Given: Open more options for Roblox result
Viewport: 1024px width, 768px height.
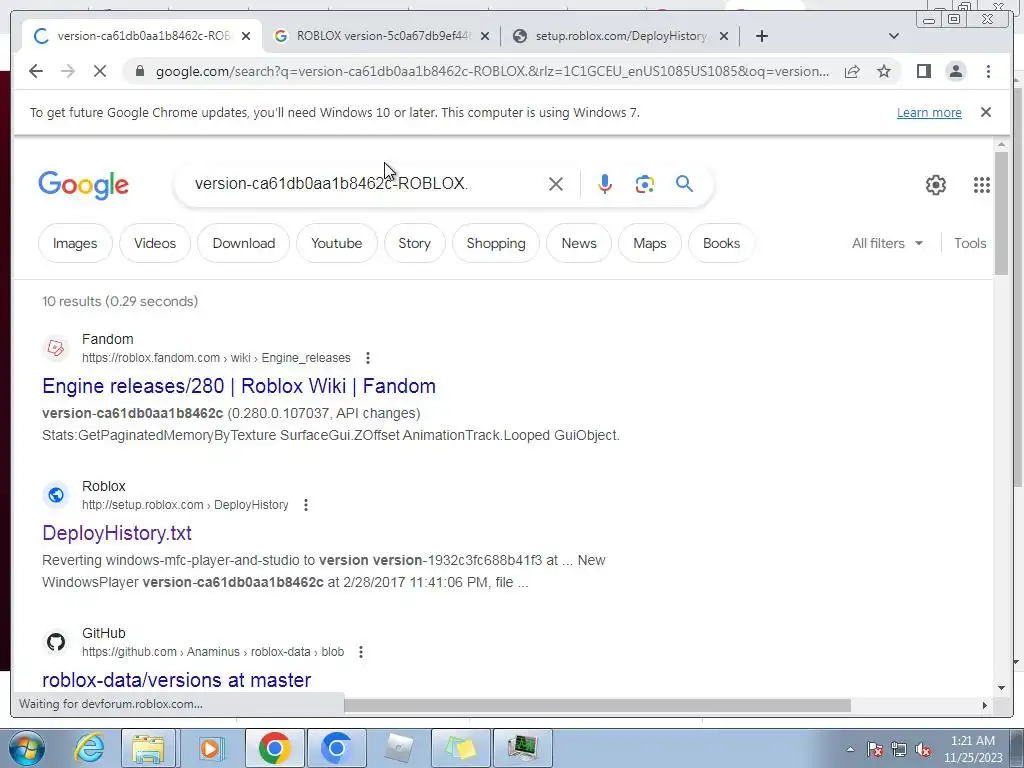Looking at the screenshot, I should (306, 505).
